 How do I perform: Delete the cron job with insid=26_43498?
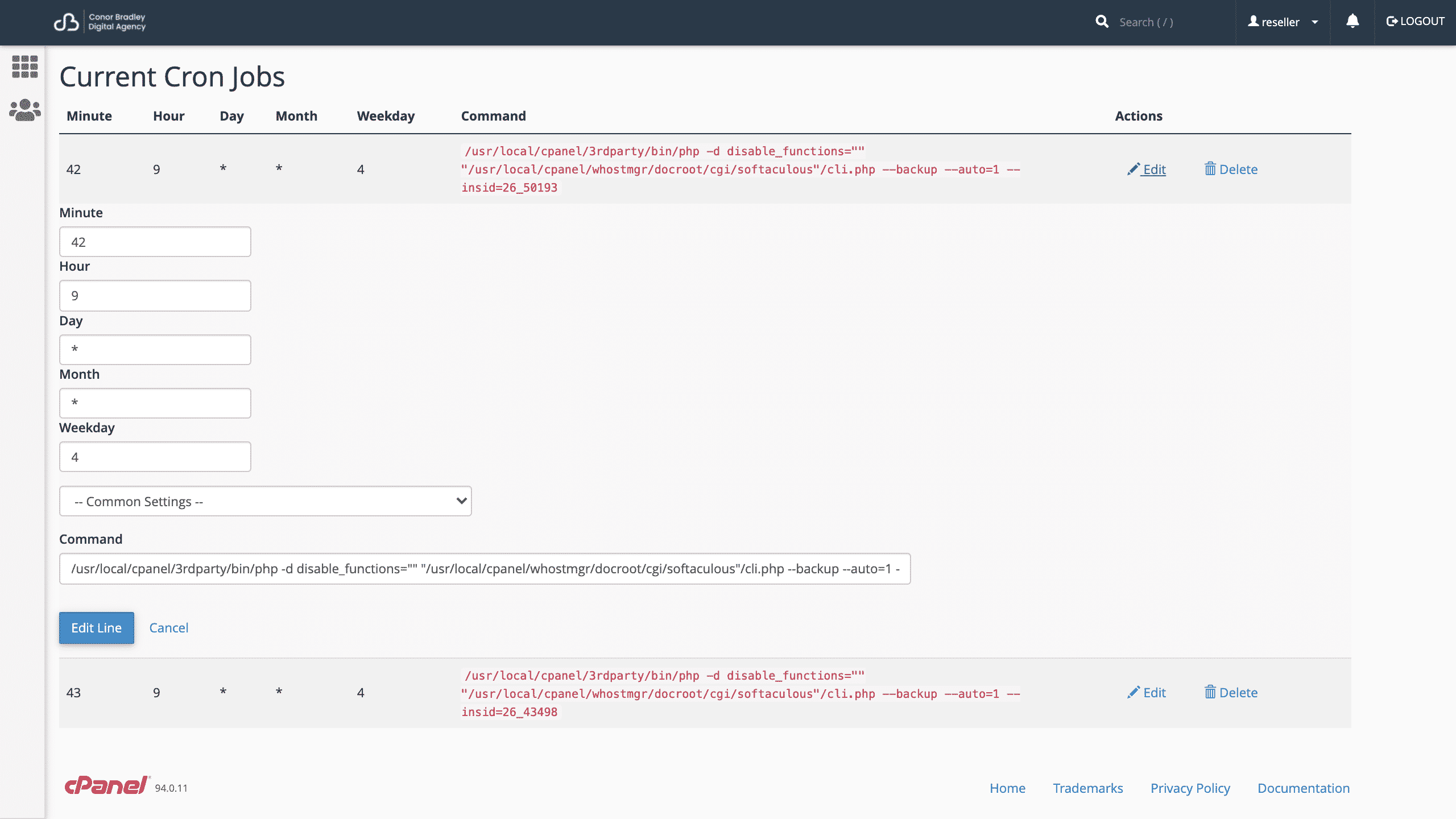[1231, 692]
